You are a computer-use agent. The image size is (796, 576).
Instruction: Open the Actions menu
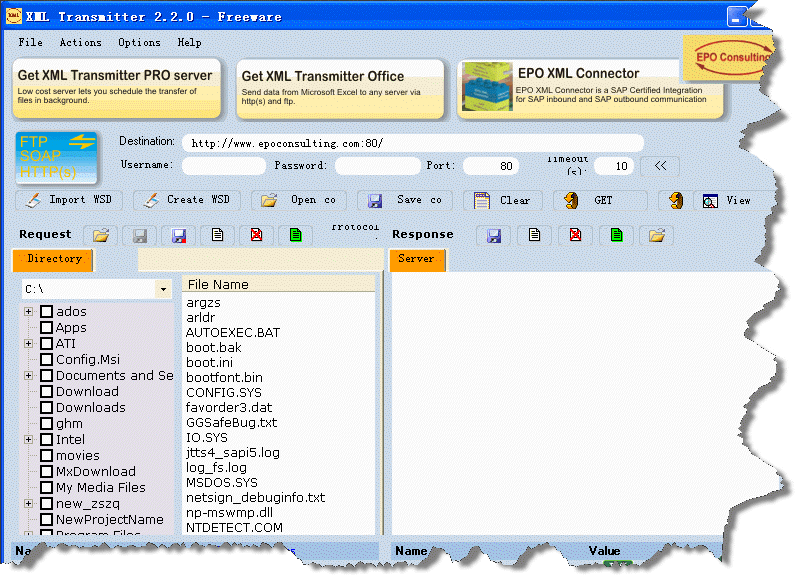point(80,43)
